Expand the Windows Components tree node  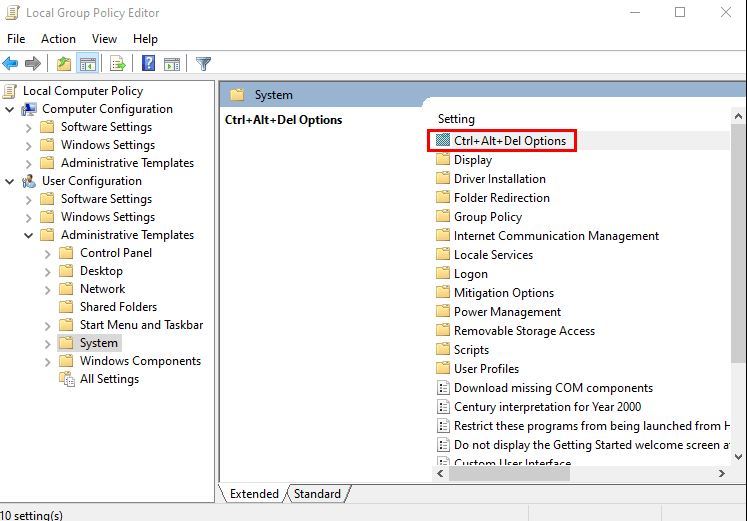(x=48, y=362)
